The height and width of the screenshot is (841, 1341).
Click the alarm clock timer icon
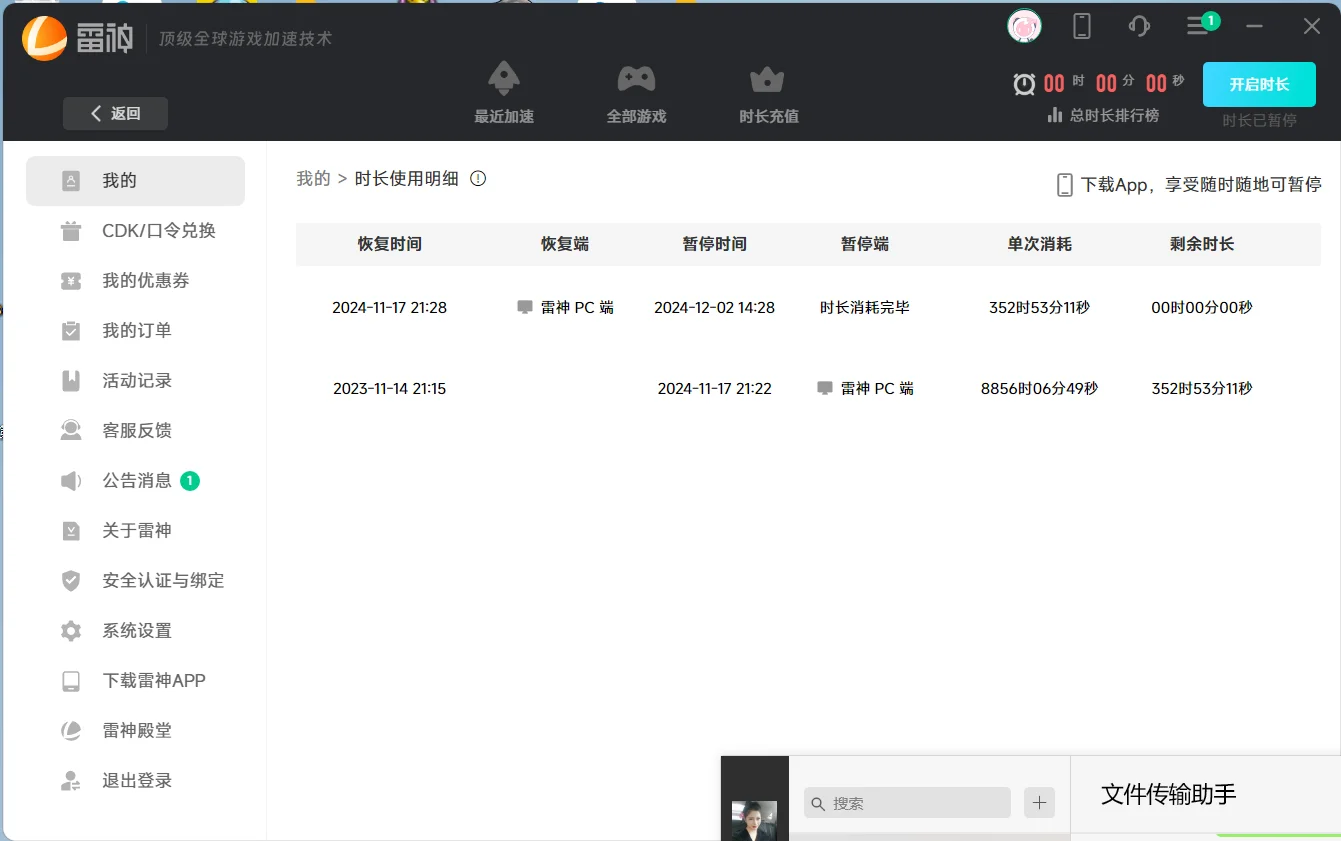1022,83
